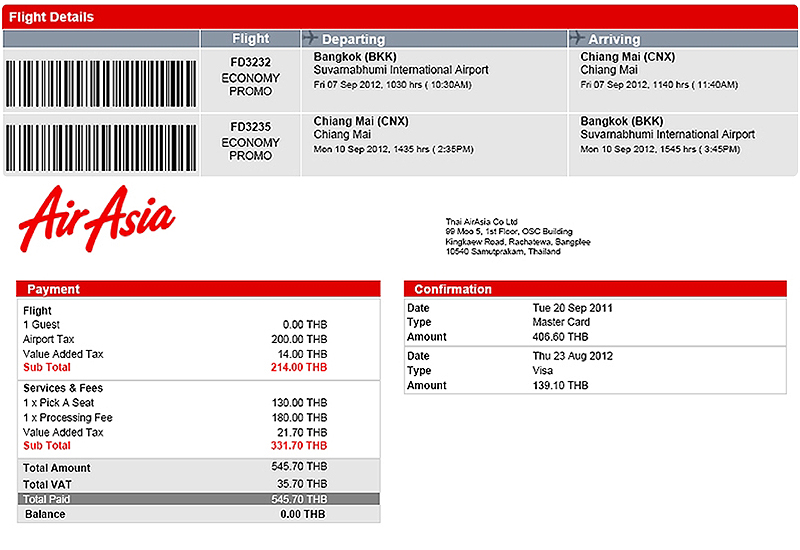Screen dimensions: 800x550
Task: Click the 1 Guest row label
Action: coord(41,325)
